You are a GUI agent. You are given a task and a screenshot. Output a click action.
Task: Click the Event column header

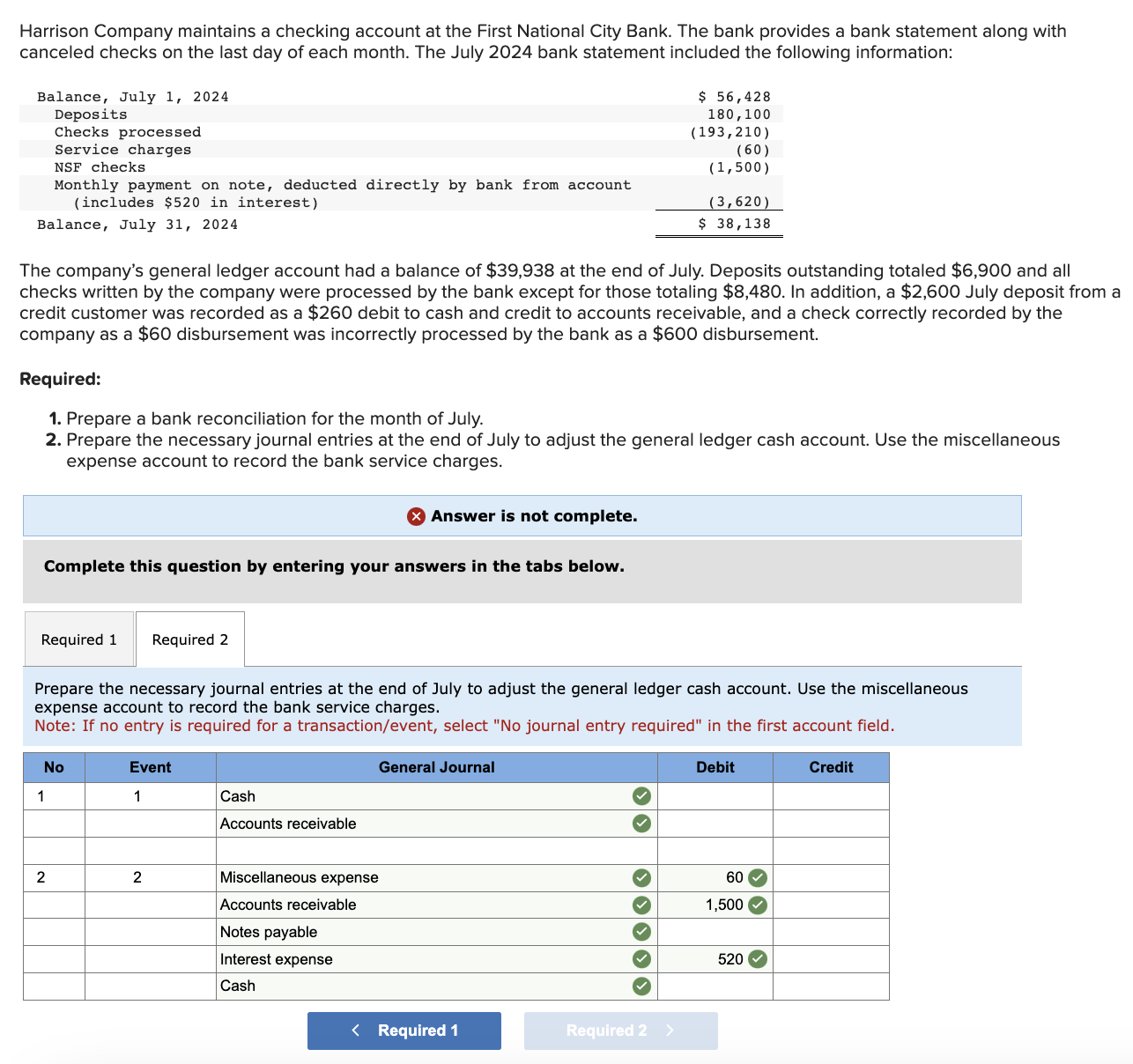(x=151, y=767)
